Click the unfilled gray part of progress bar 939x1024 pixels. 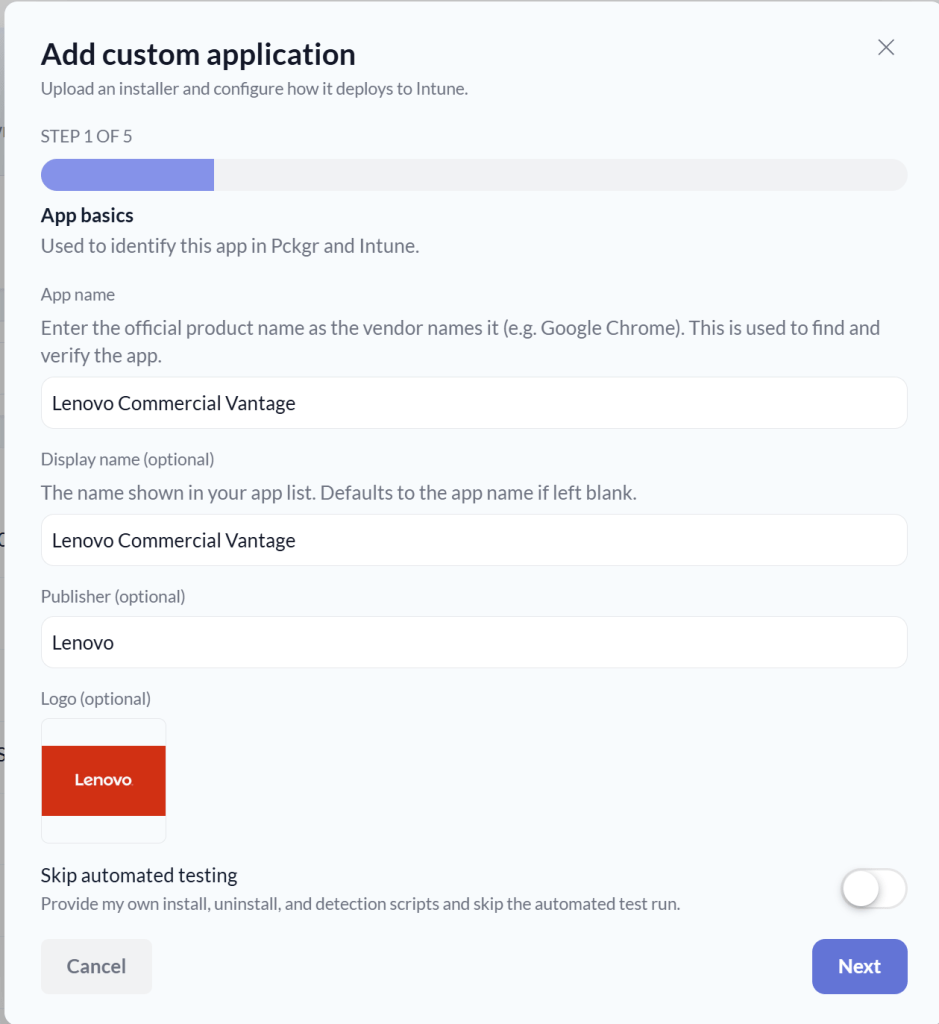pos(560,175)
